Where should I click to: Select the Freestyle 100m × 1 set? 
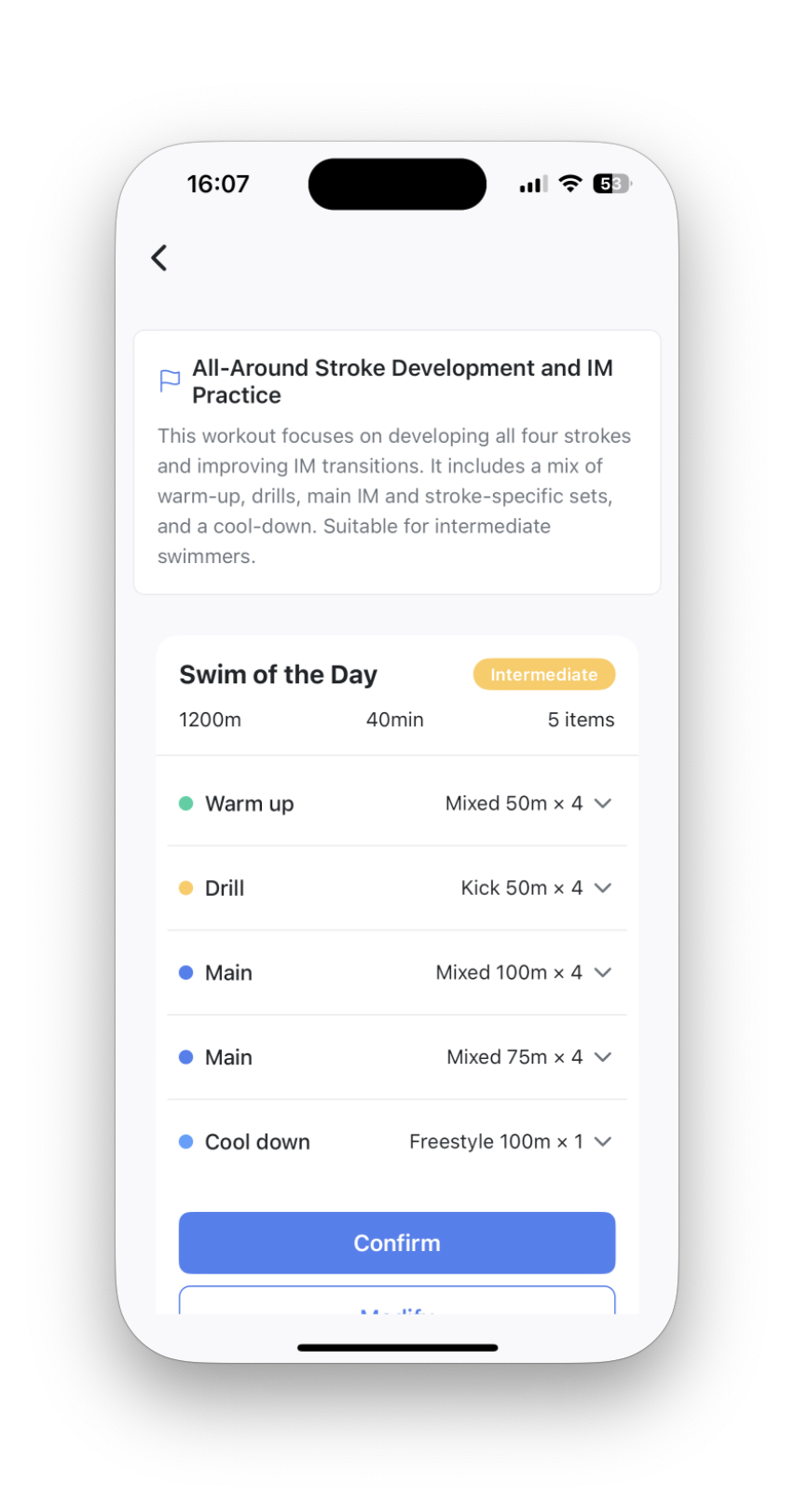[x=397, y=1142]
